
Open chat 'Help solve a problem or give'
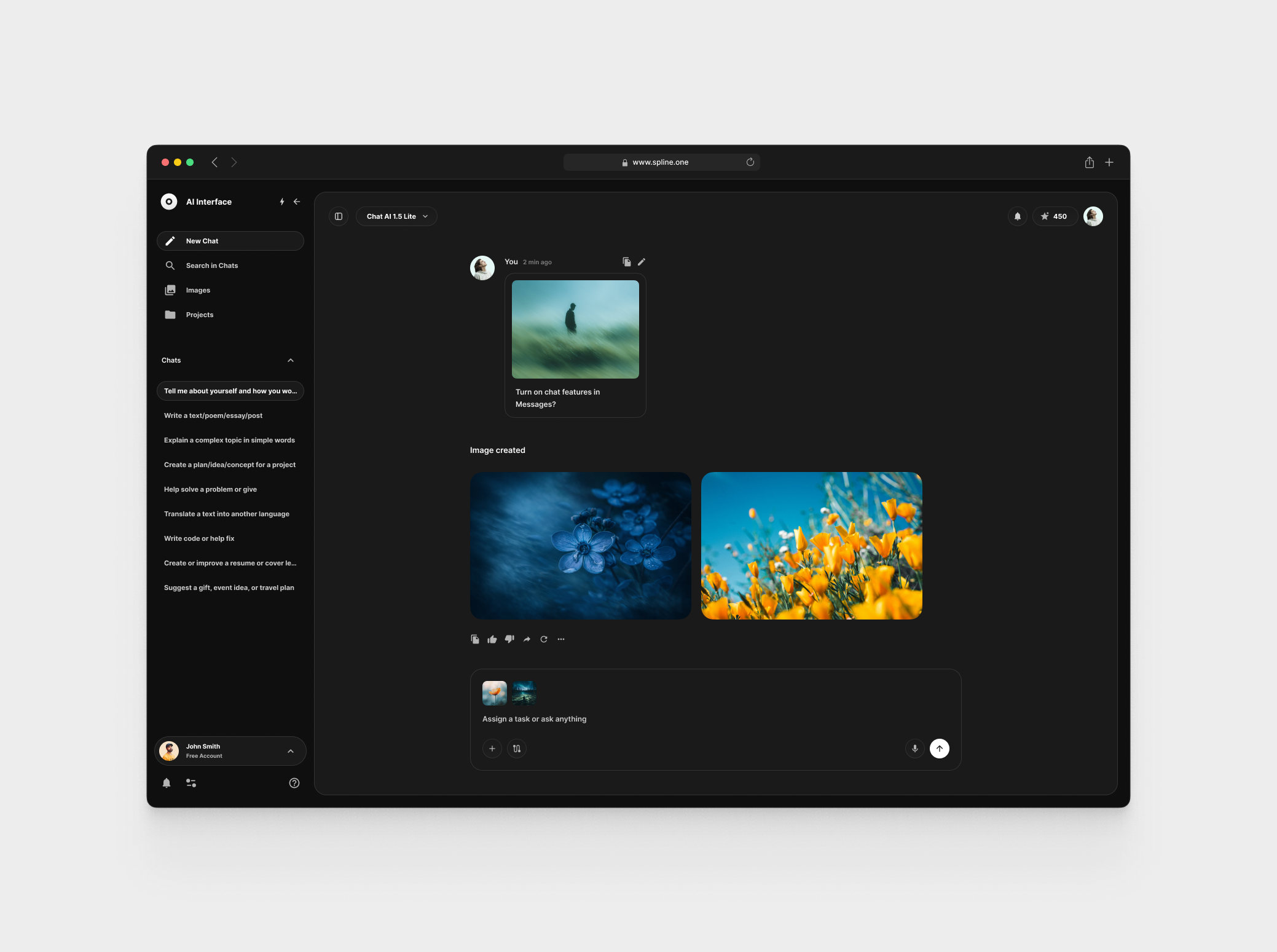pos(230,489)
